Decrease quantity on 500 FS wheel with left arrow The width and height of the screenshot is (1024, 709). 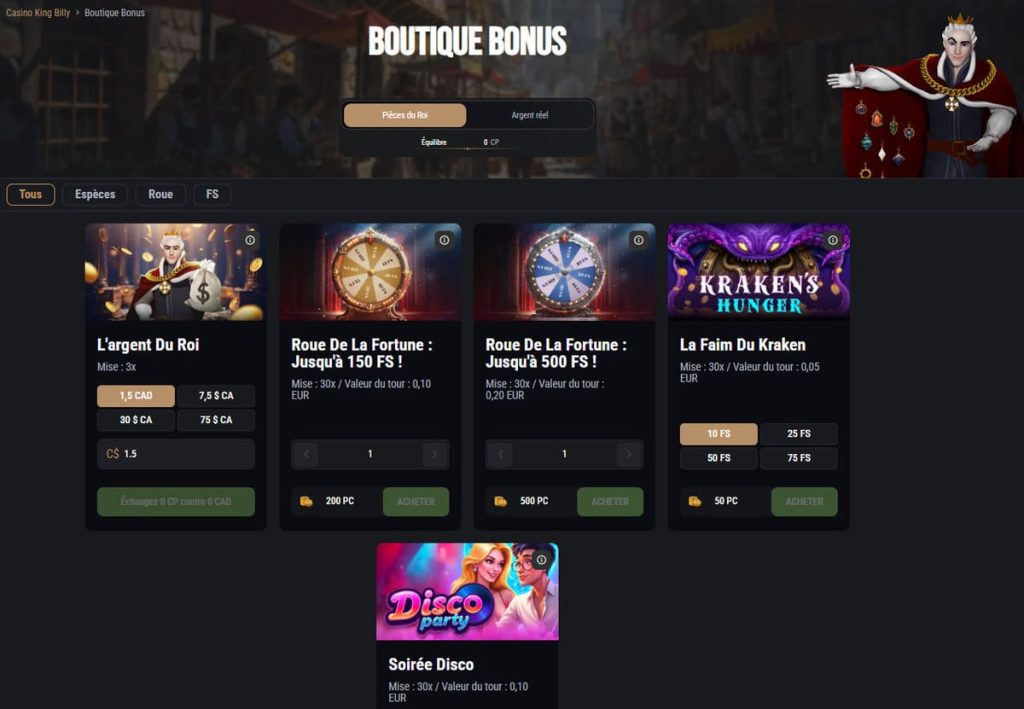pos(500,454)
